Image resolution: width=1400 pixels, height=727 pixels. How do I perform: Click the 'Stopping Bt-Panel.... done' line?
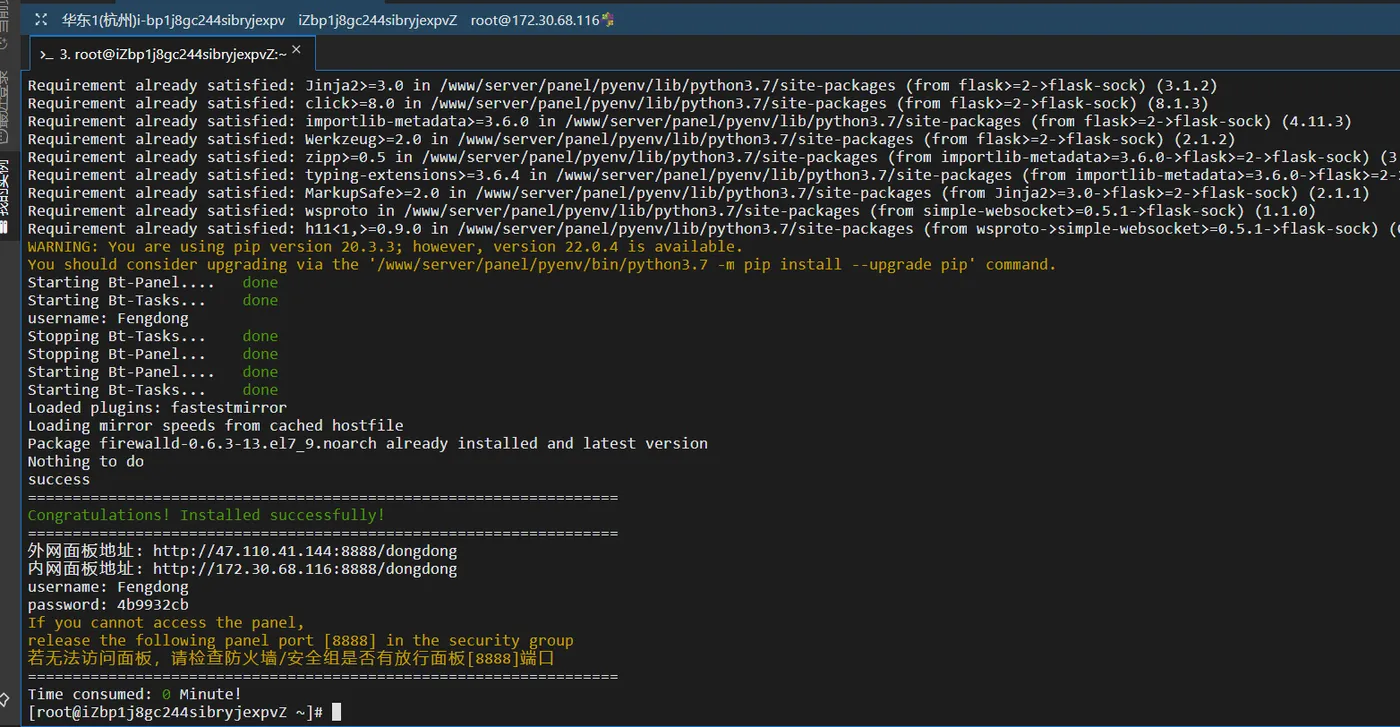(153, 354)
